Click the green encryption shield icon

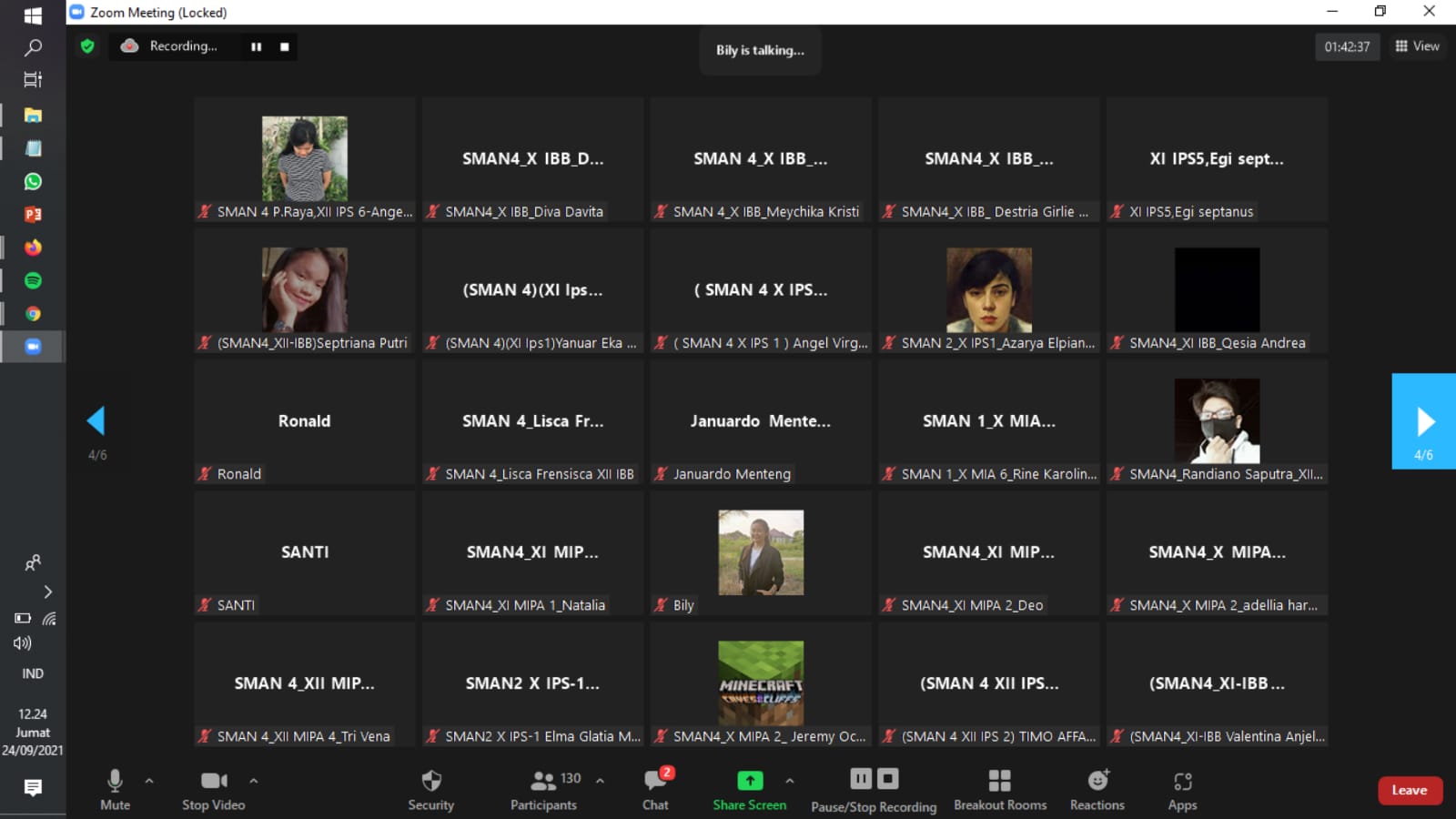tap(87, 46)
